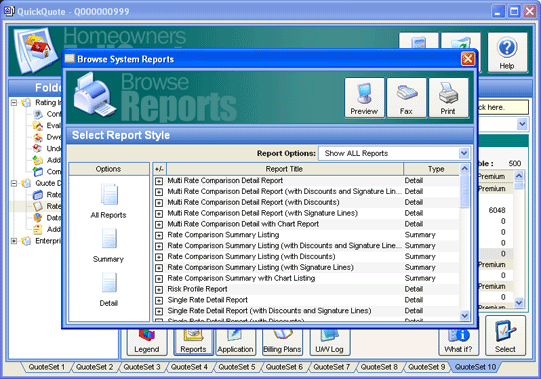Switch to QuoteSet 7 tab
The width and height of the screenshot is (541, 379).
(332, 367)
